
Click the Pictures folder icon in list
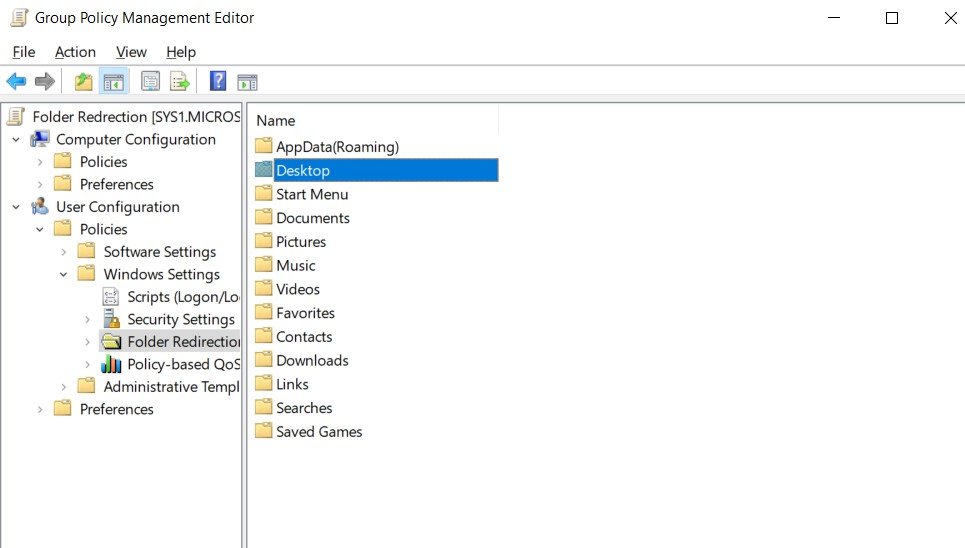pyautogui.click(x=263, y=241)
